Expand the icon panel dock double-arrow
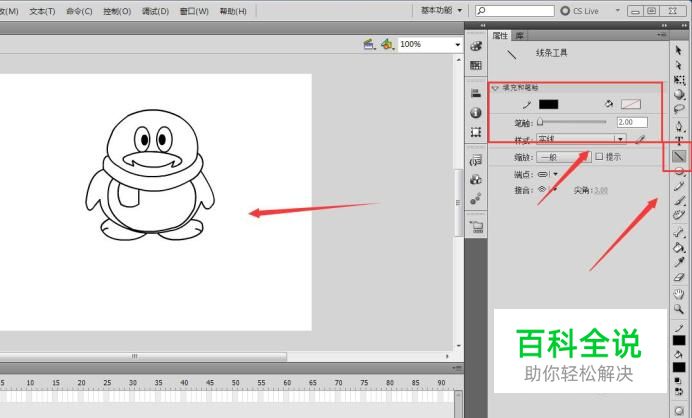This screenshot has width=692, height=418. (x=483, y=26)
